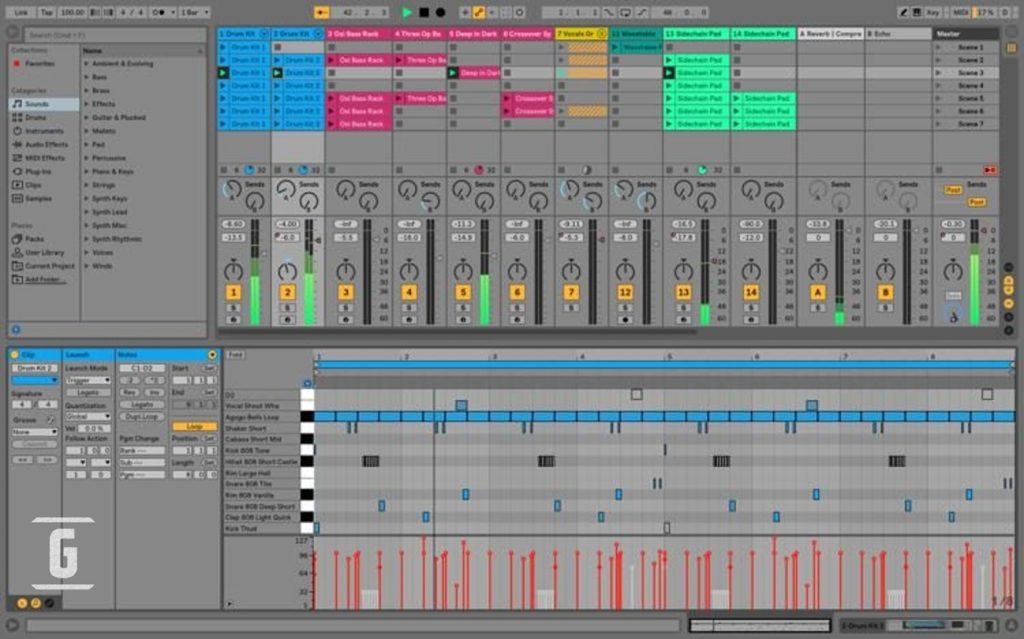1024x639 pixels.
Task: Click the tempo field showing 100.00
Action: pyautogui.click(x=71, y=12)
